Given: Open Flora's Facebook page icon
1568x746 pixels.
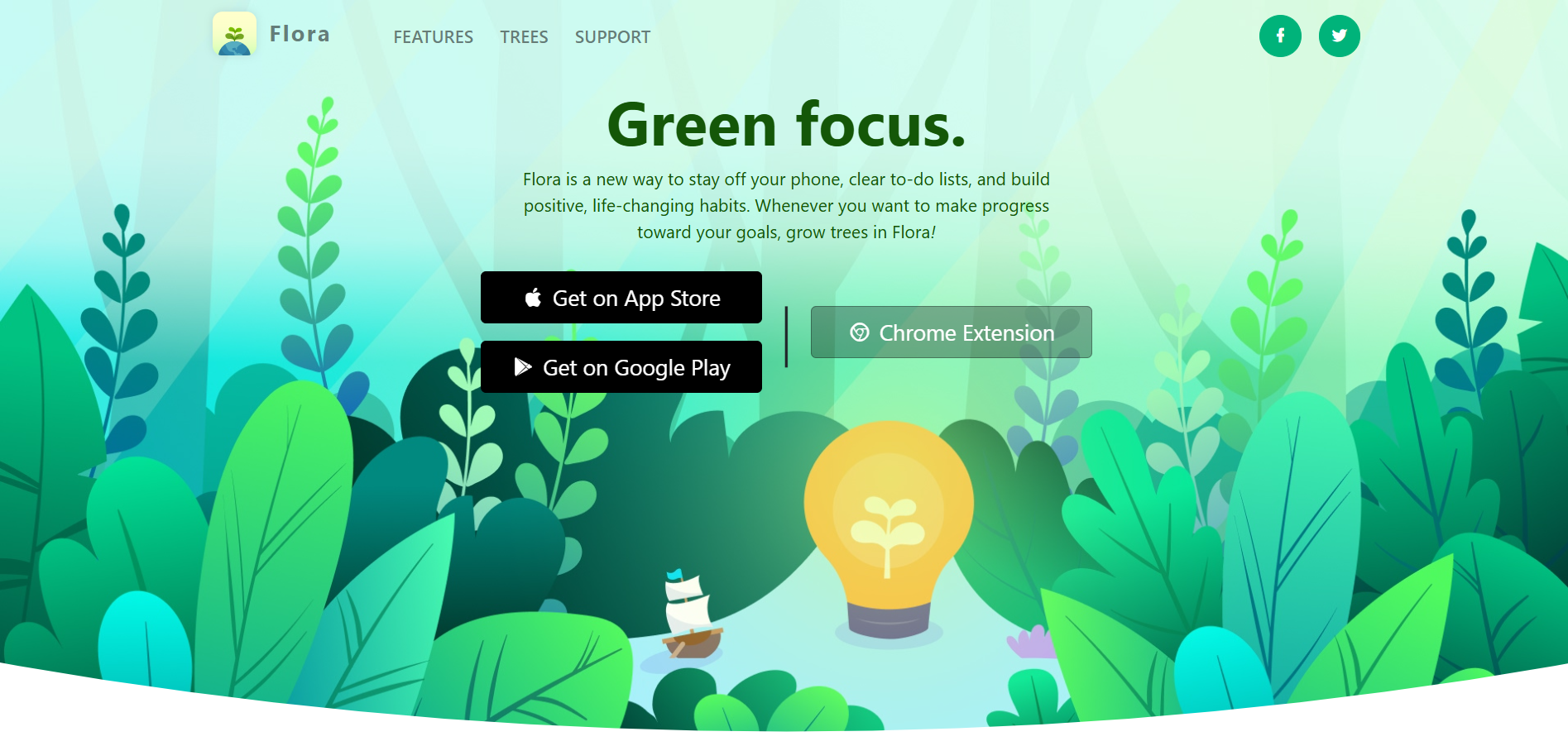Looking at the screenshot, I should click(1280, 36).
